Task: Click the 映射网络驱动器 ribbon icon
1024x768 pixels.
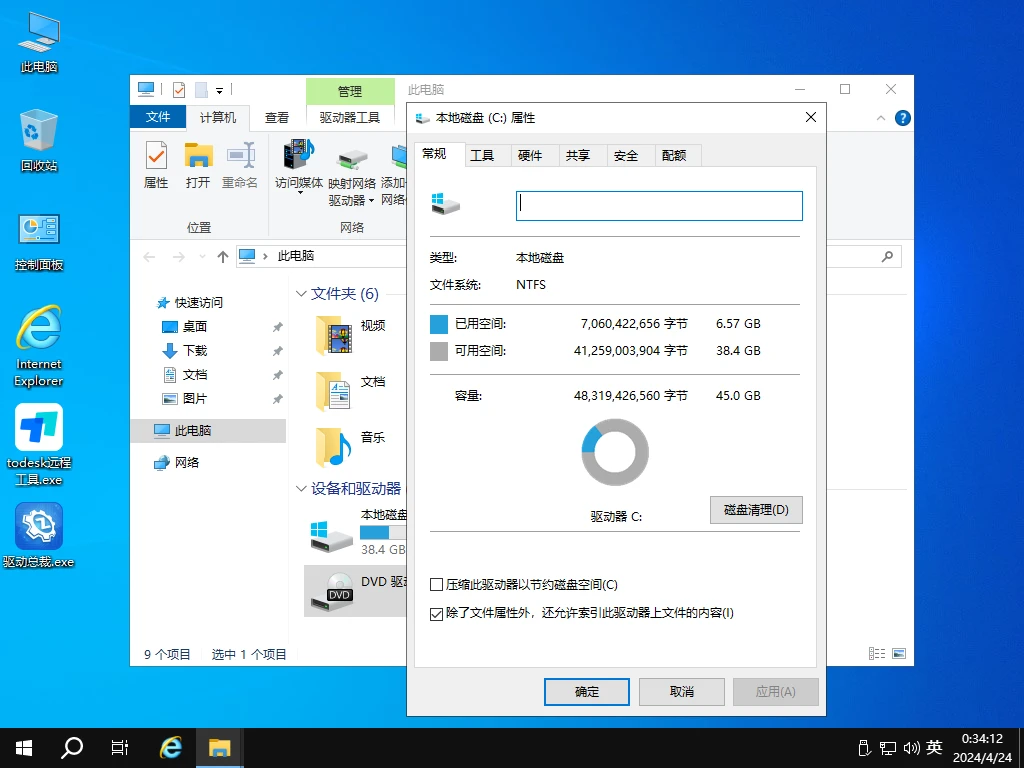Action: 352,176
